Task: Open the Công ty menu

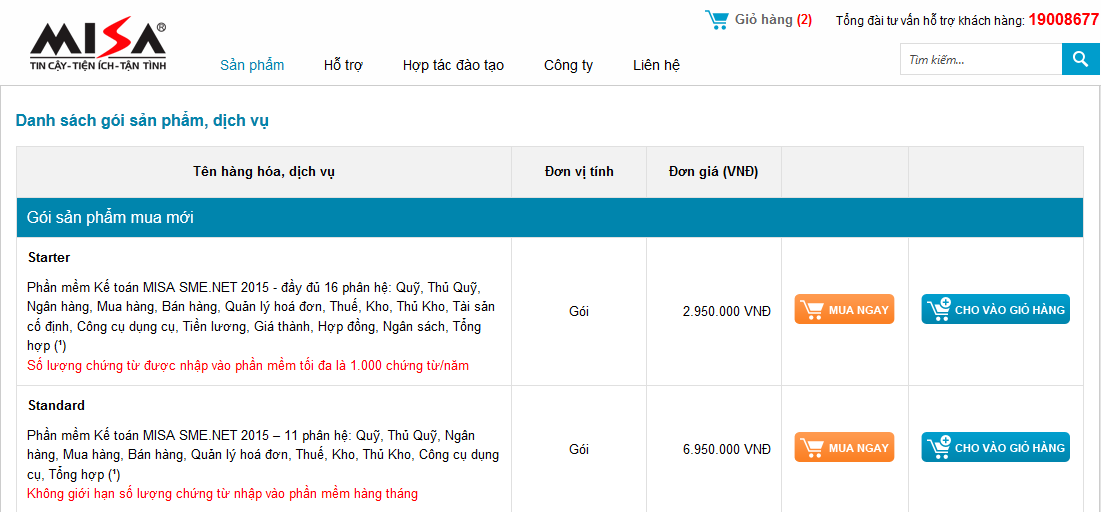Action: coord(568,65)
